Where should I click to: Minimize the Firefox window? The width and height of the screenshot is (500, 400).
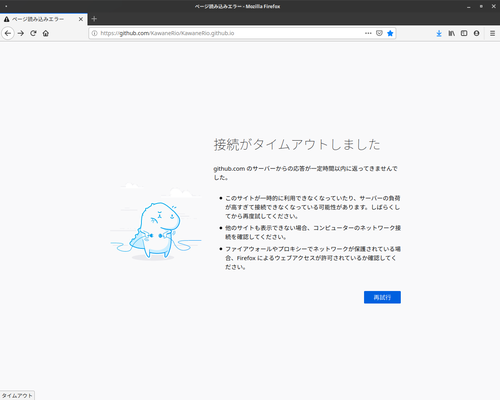[469, 7]
